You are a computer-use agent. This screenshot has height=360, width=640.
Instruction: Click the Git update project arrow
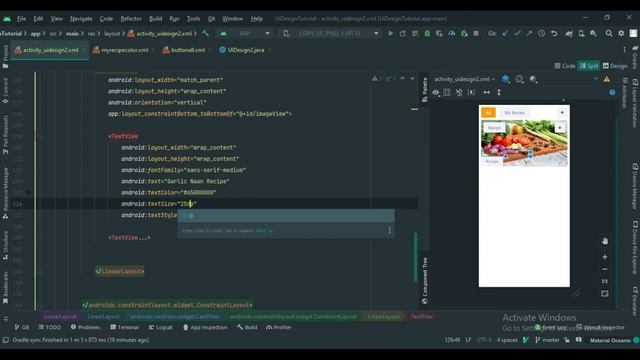coord(505,33)
